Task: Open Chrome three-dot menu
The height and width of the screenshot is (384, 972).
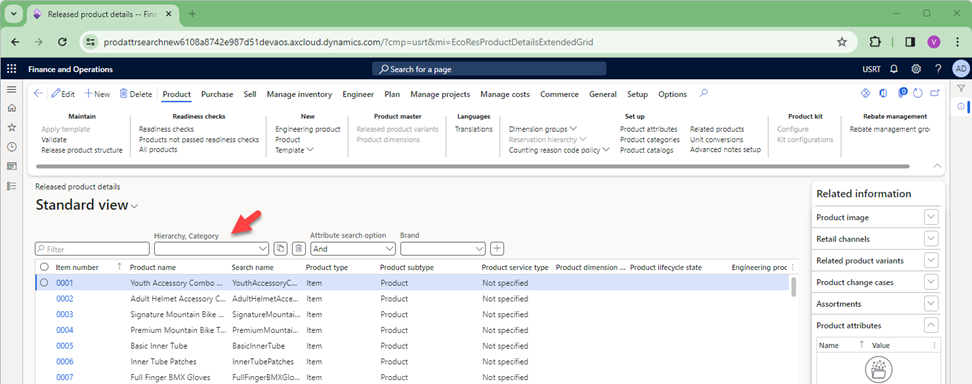Action: pyautogui.click(x=958, y=42)
